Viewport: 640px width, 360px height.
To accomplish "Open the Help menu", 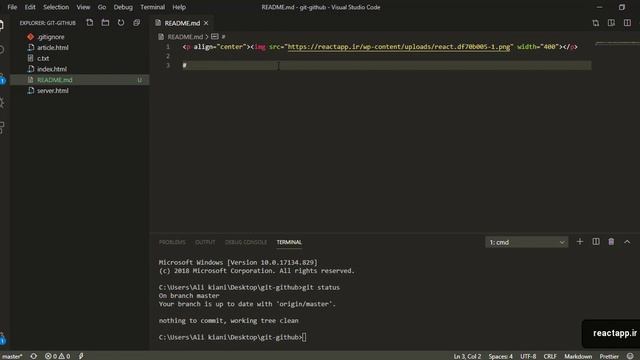I will point(179,7).
